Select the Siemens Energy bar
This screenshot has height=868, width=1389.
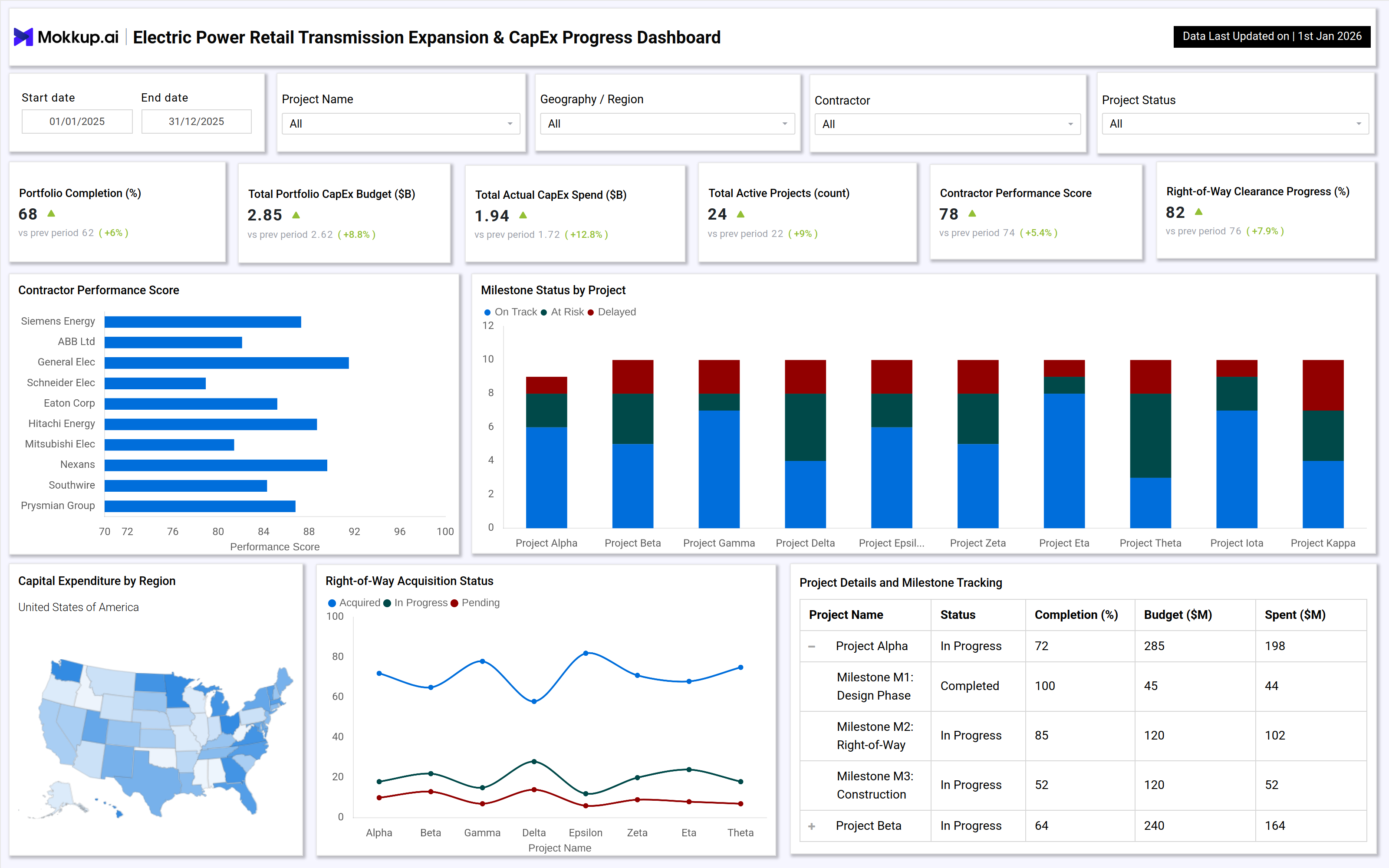pyautogui.click(x=203, y=322)
